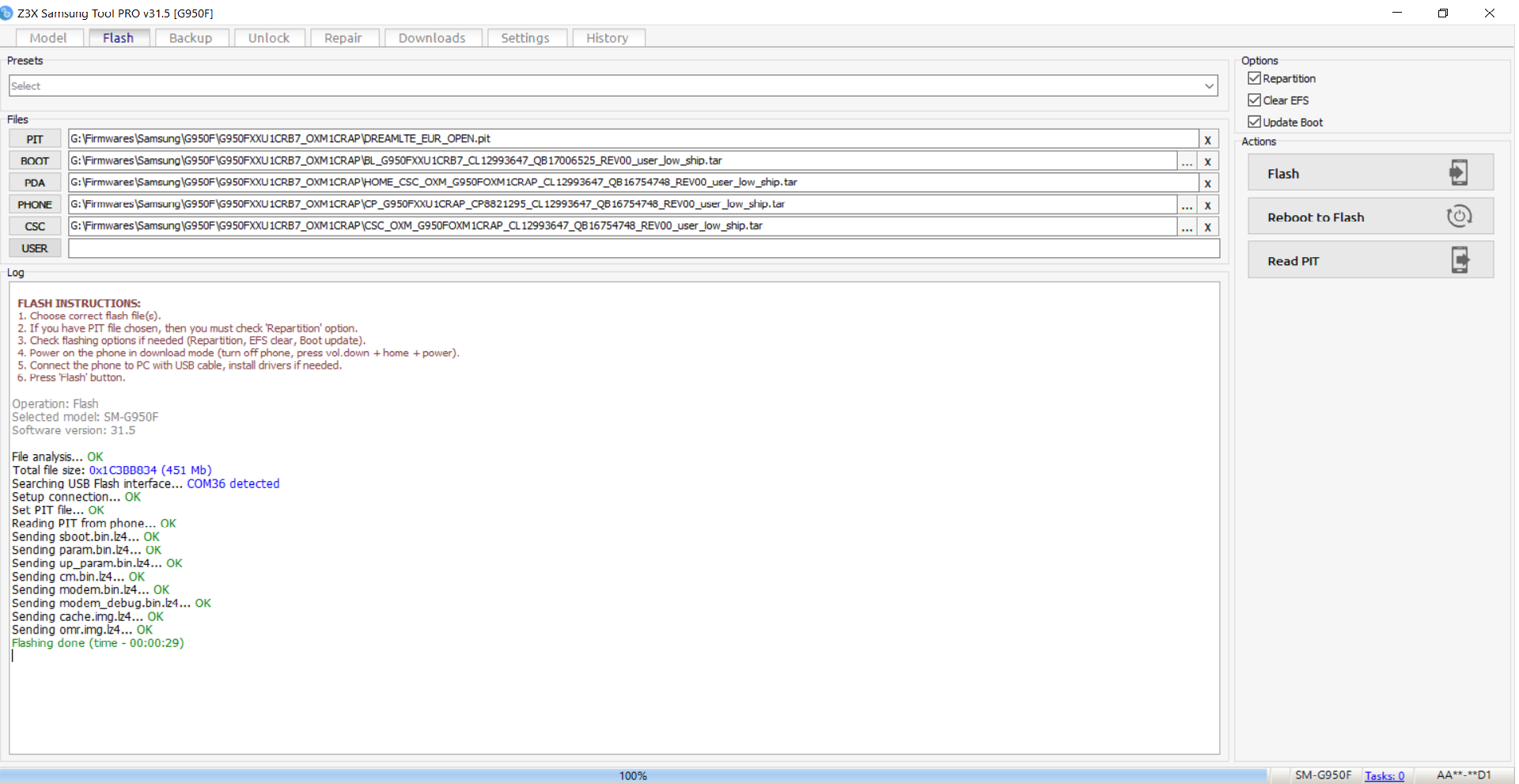Open the Backup tab
The height and width of the screenshot is (784, 1519).
point(190,38)
